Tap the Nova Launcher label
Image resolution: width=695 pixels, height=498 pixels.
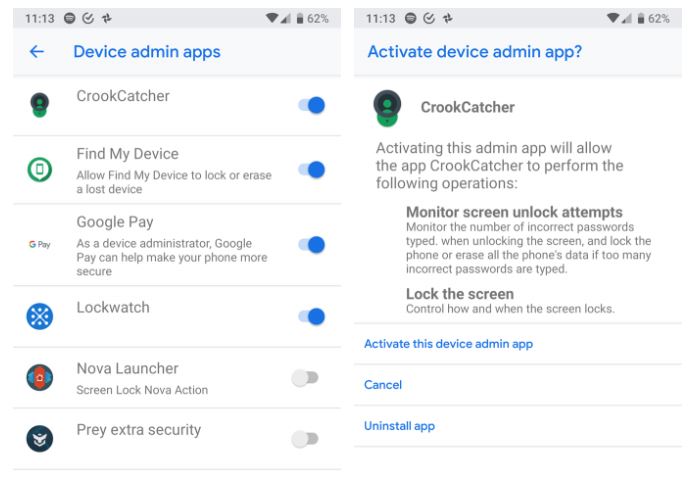point(128,369)
